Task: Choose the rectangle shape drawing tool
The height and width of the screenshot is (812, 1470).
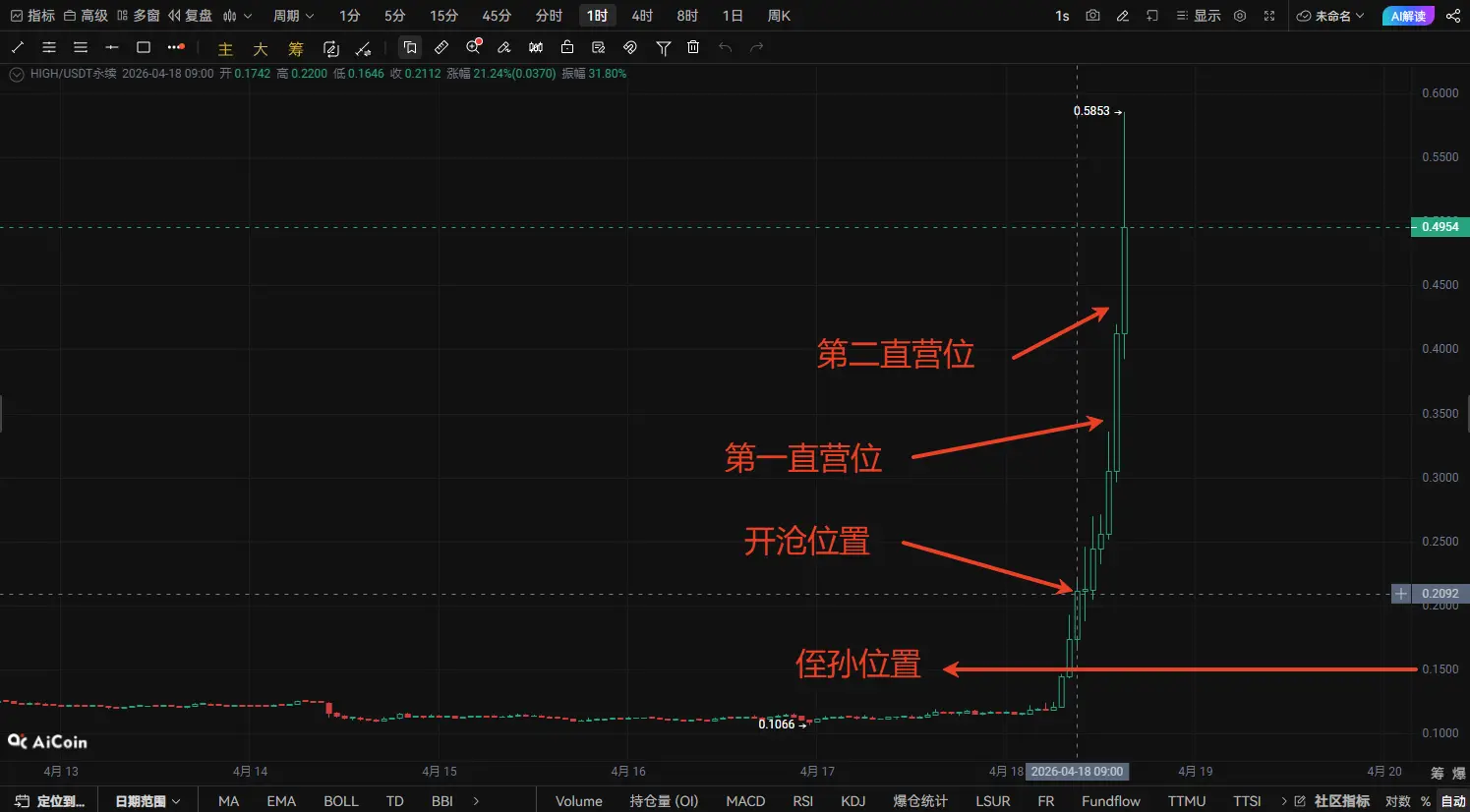Action: (x=144, y=47)
